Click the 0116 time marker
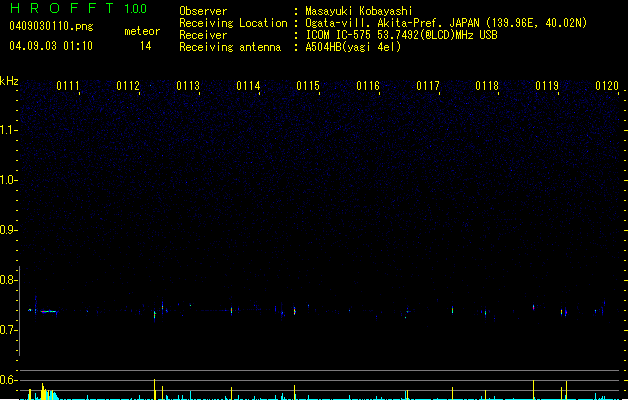629x400 pixels. coord(368,86)
